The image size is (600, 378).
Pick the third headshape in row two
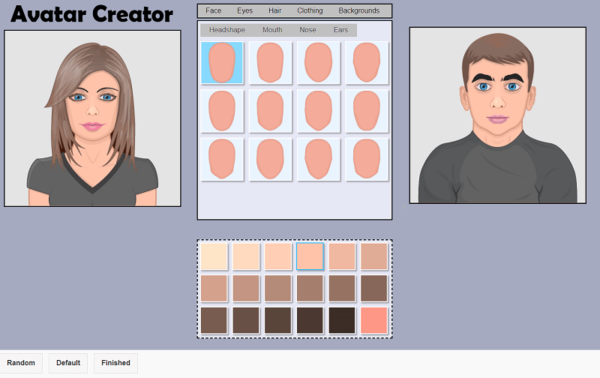(x=318, y=111)
